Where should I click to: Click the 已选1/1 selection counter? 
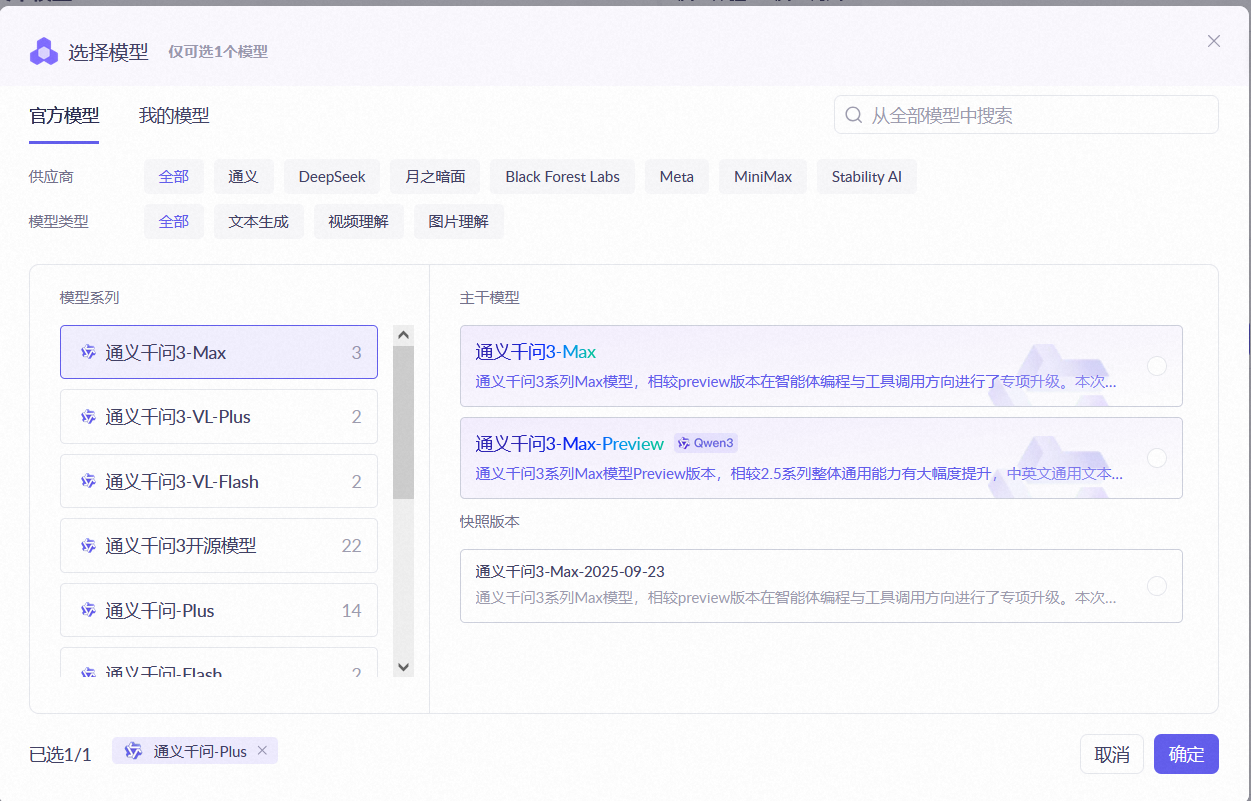60,755
